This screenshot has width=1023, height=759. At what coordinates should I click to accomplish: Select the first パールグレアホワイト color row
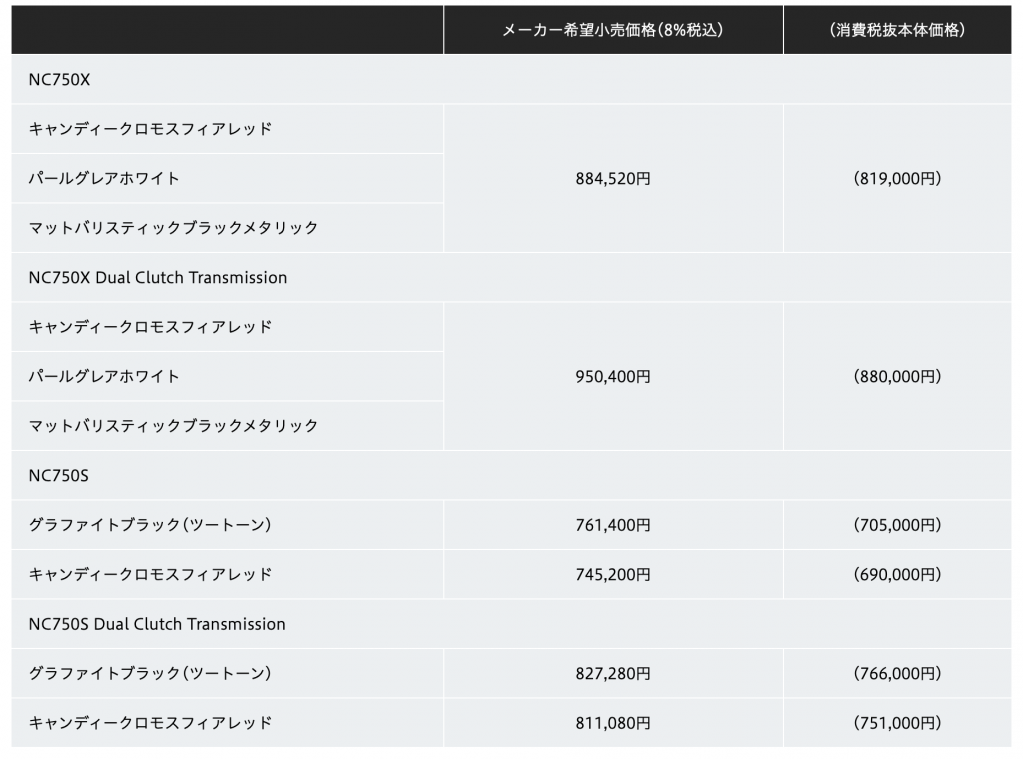tap(105, 179)
